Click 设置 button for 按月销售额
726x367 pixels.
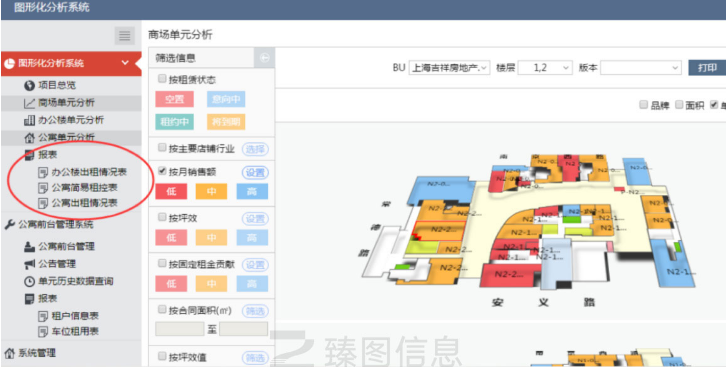(255, 173)
